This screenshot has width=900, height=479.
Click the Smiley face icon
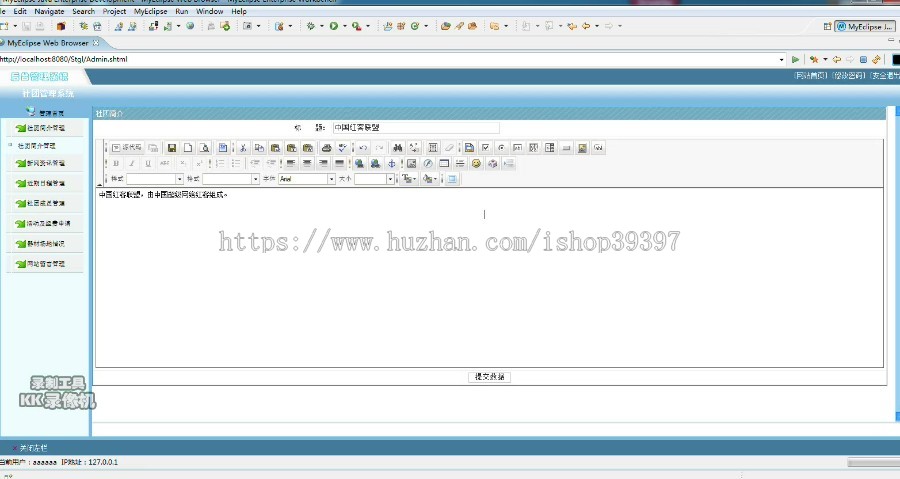(x=476, y=163)
